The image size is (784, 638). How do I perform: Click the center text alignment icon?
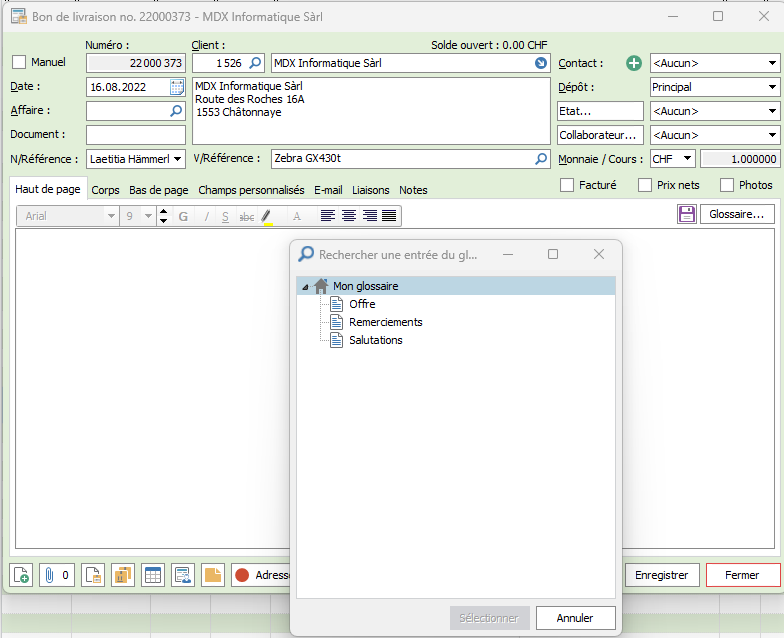click(x=348, y=216)
